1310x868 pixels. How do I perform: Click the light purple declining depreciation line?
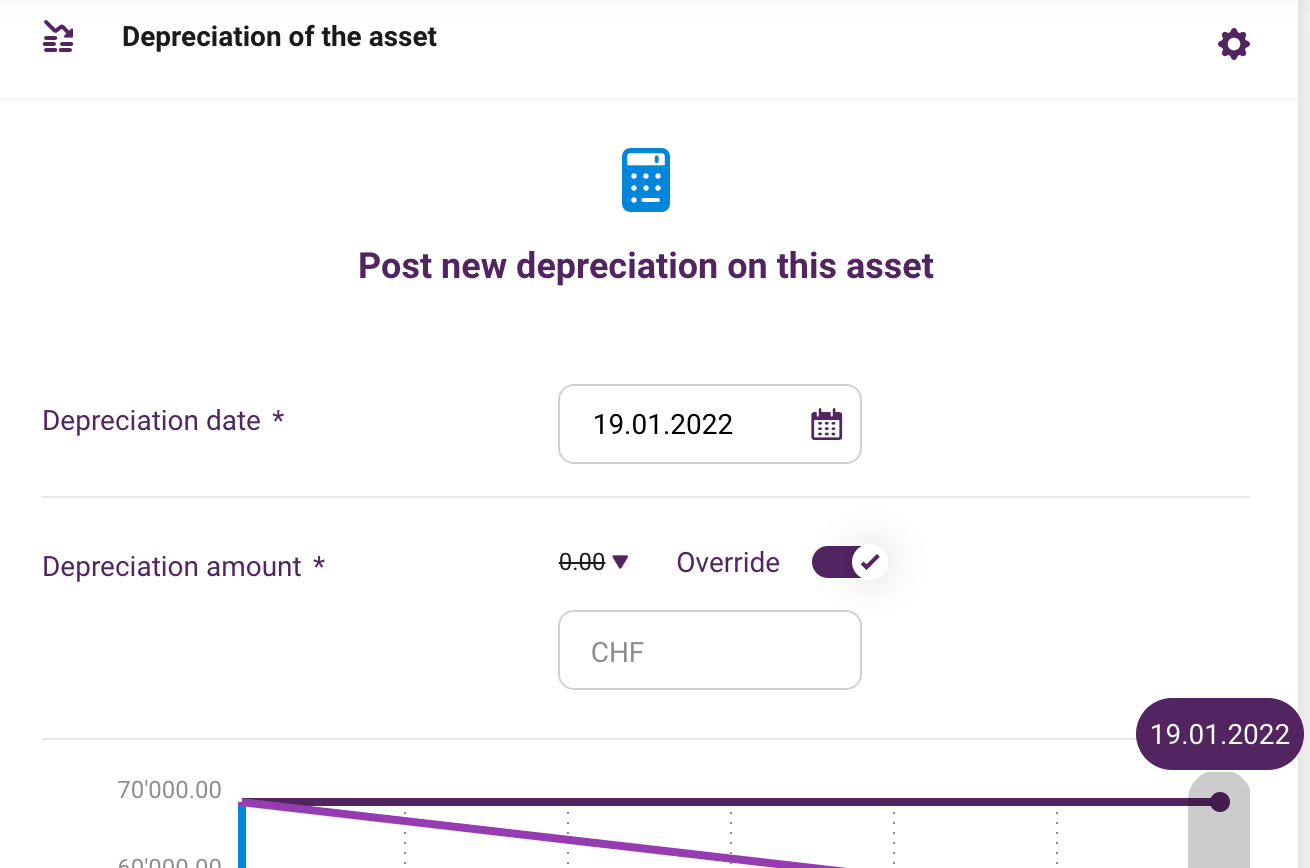coord(545,835)
